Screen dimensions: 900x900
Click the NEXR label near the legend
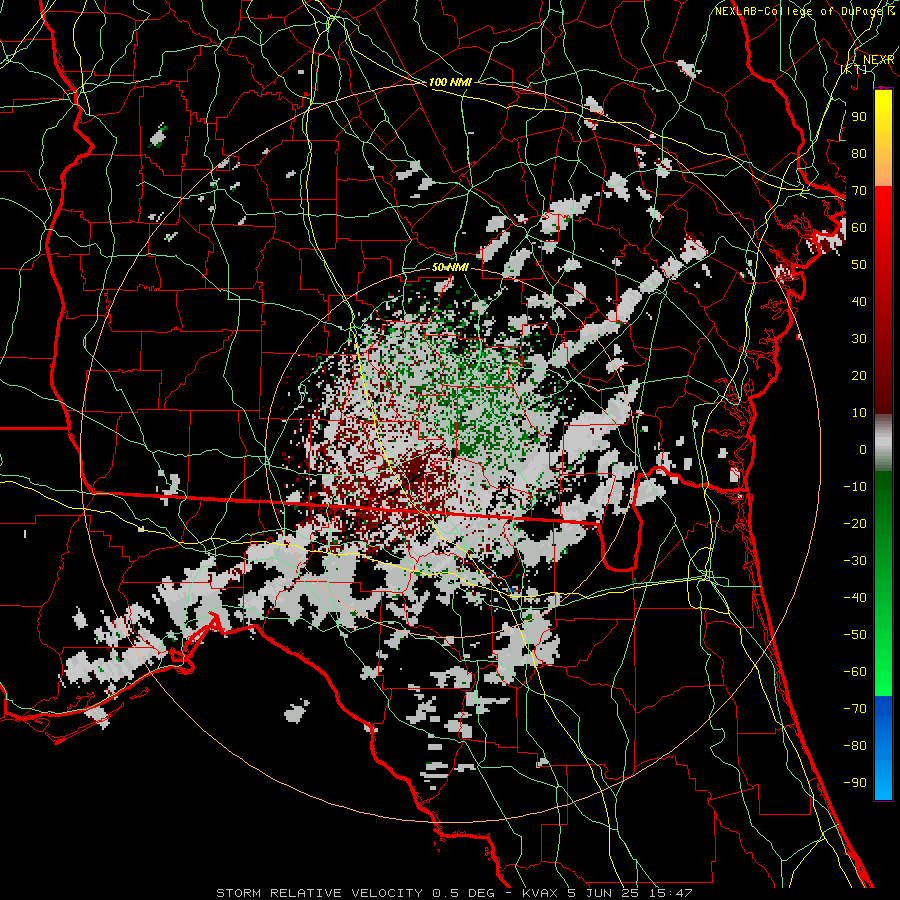(x=878, y=60)
